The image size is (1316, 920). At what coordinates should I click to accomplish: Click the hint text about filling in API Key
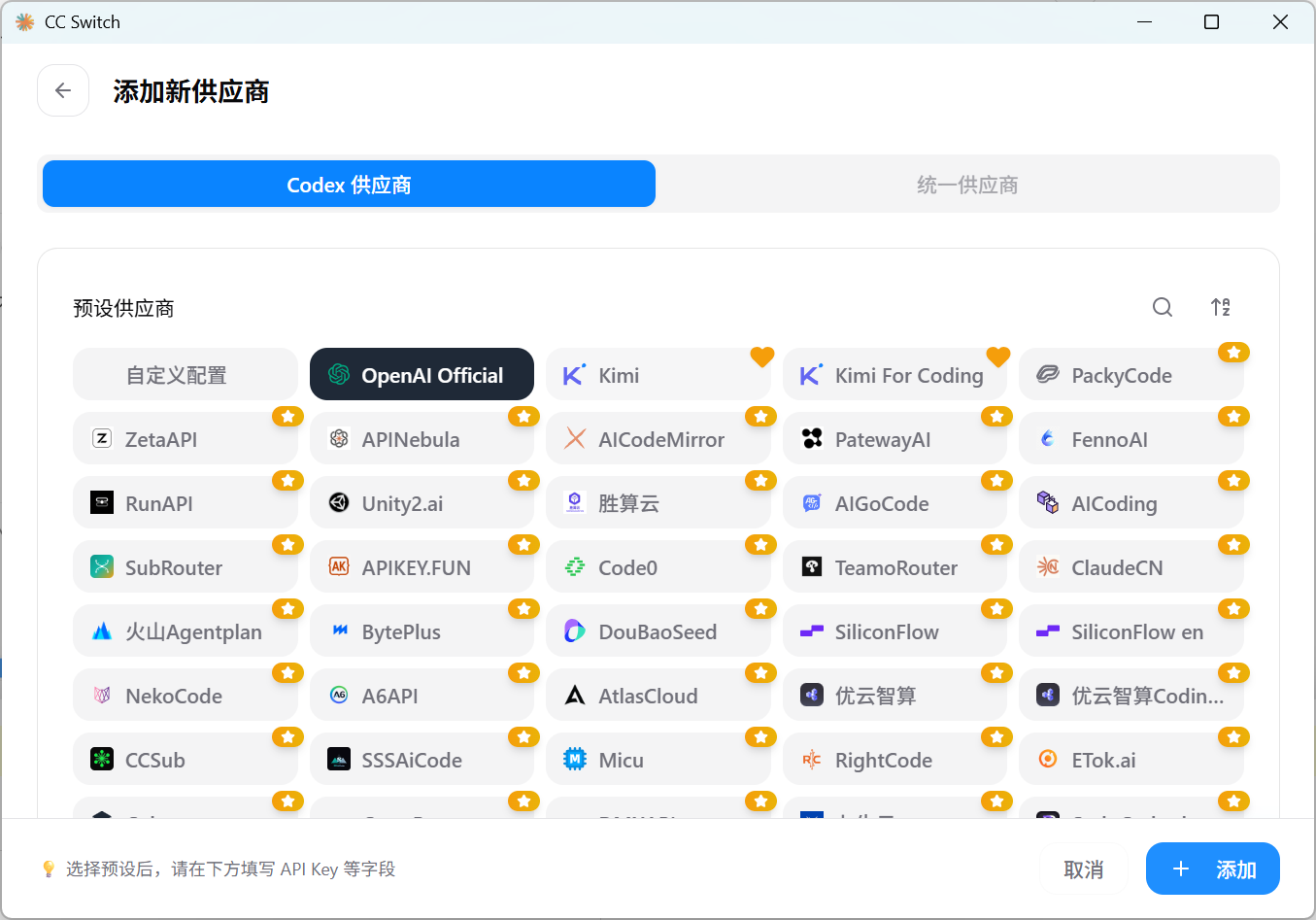point(230,869)
